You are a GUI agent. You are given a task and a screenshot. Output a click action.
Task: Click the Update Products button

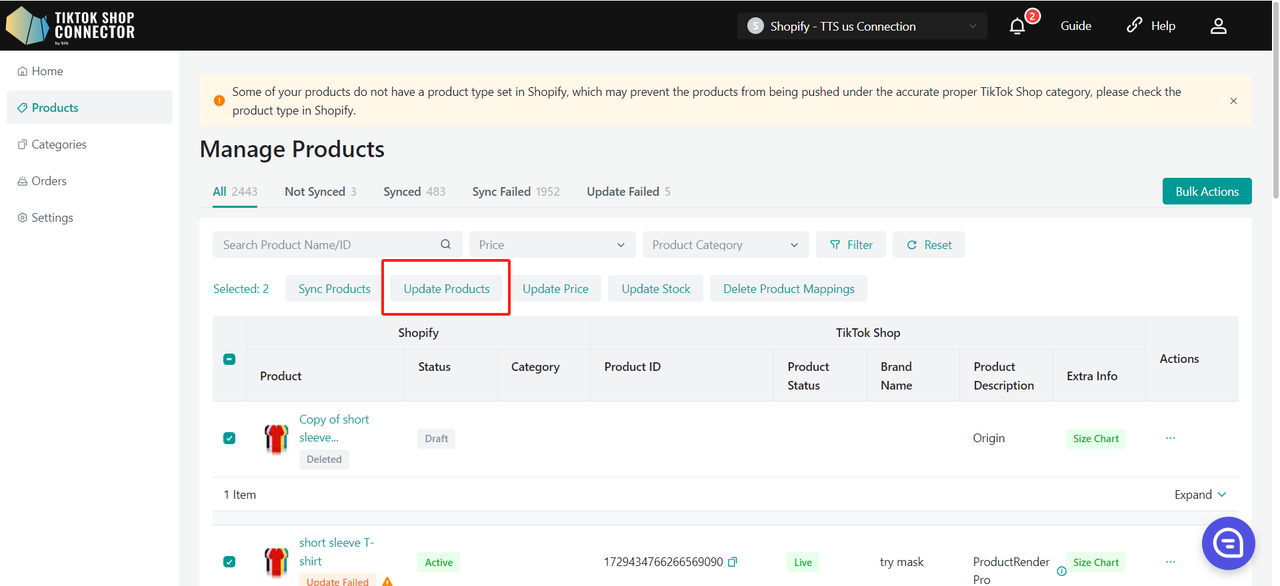click(x=447, y=289)
